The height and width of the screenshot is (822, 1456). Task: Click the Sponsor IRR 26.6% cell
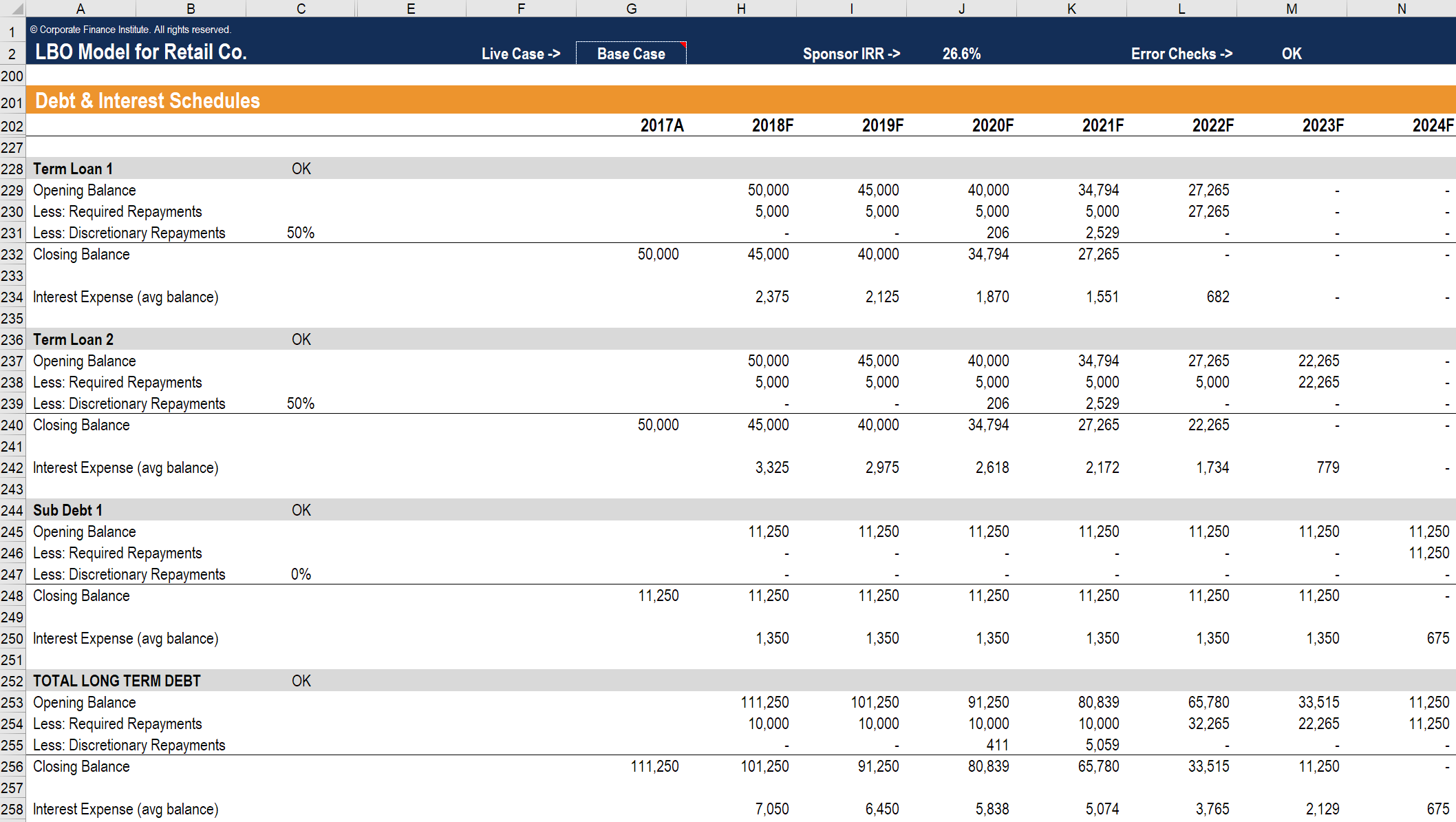pos(961,54)
